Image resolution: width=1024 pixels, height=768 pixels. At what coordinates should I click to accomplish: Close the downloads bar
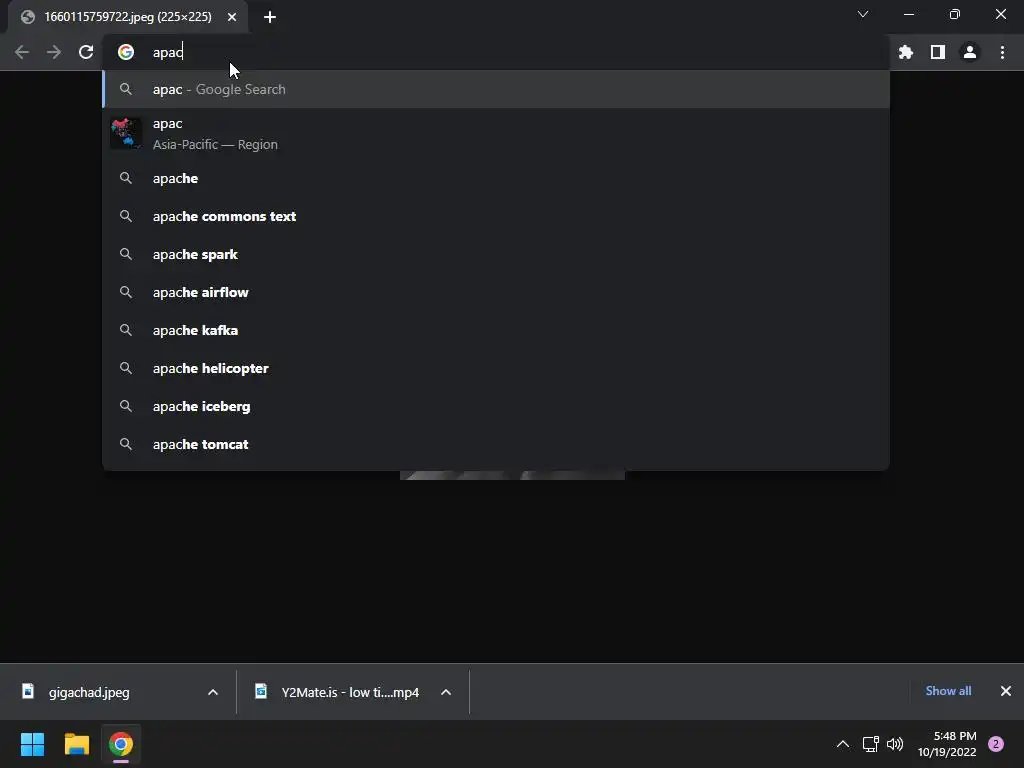(1006, 691)
